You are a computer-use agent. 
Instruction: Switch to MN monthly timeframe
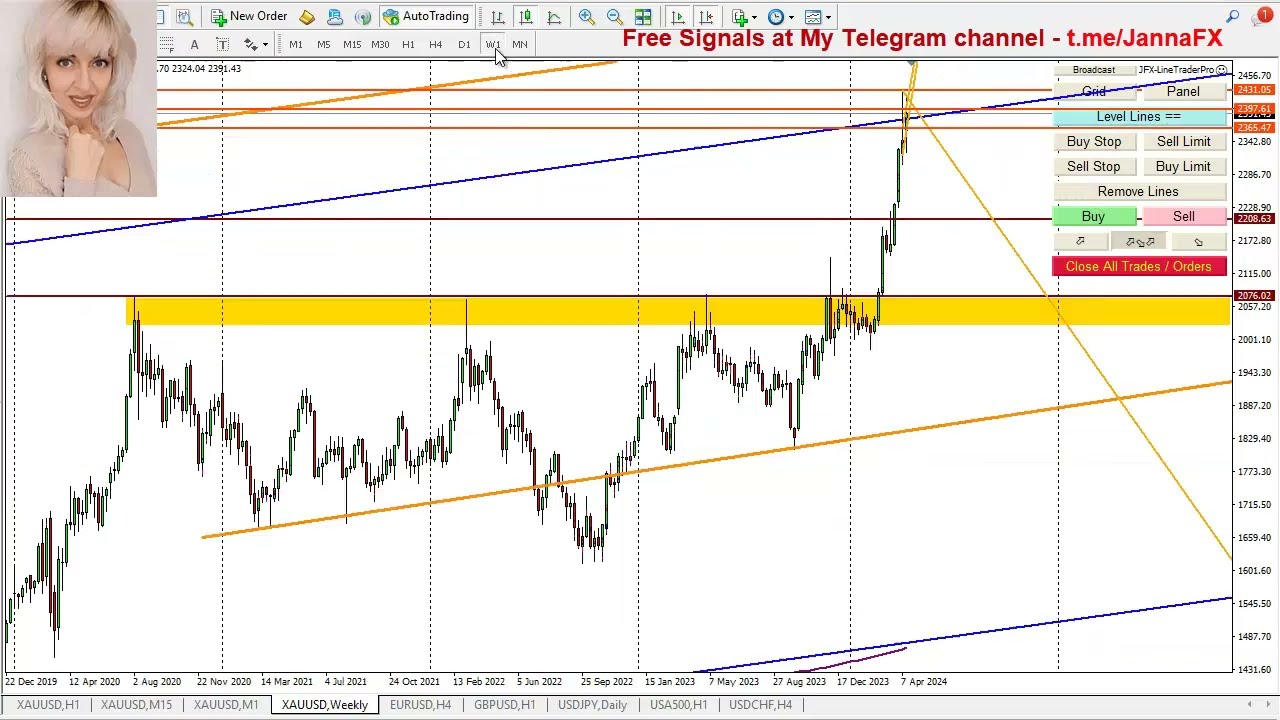(520, 44)
